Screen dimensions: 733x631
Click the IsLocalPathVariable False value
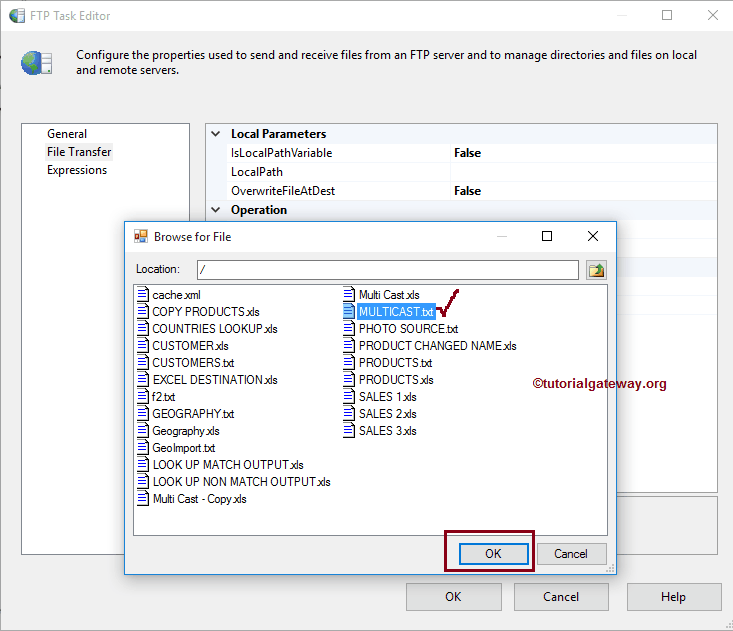click(x=467, y=153)
